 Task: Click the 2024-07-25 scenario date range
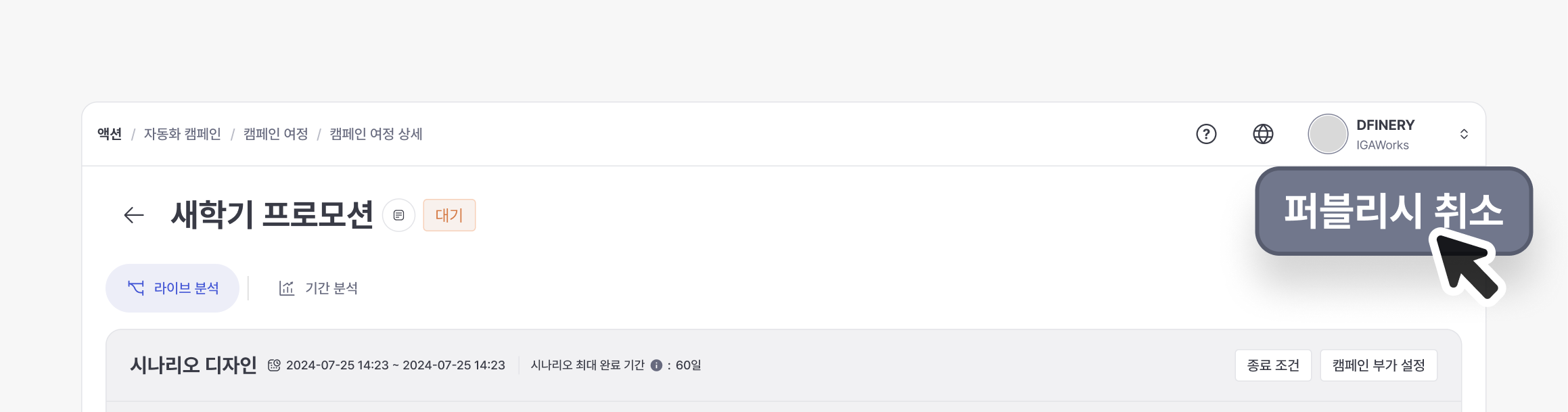[x=395, y=365]
